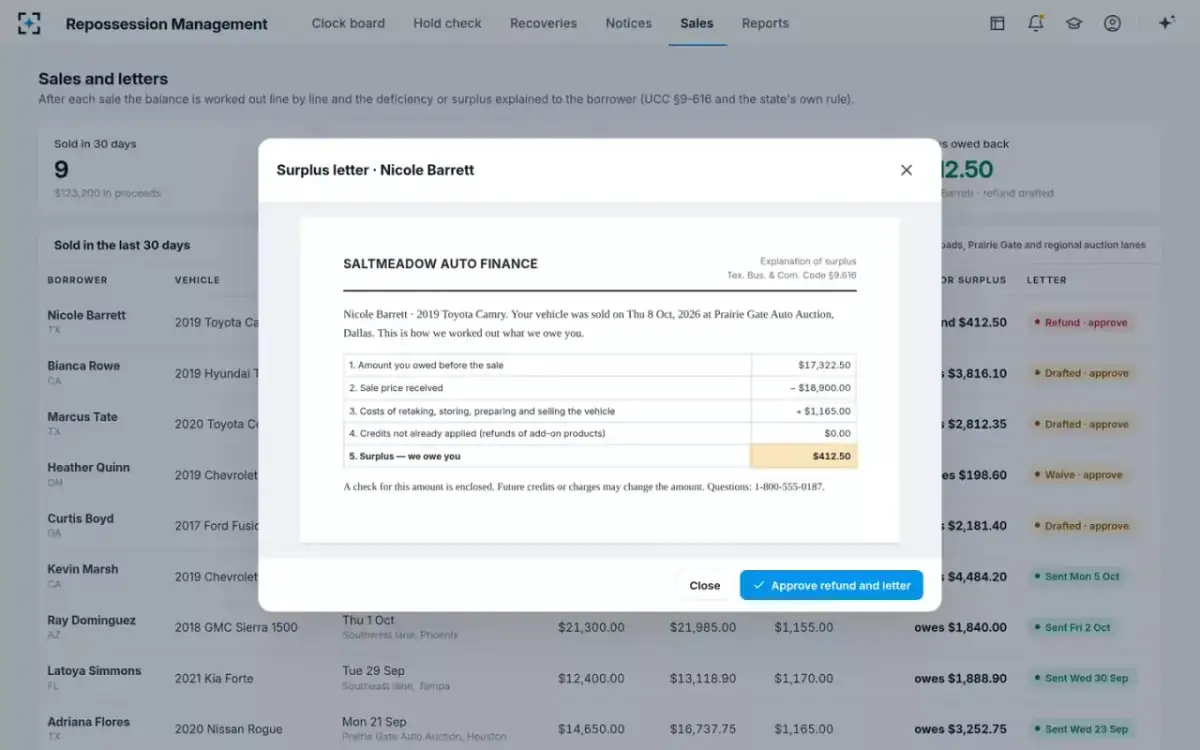Click the Waive · approve status pill
The width and height of the screenshot is (1200, 750).
pos(1078,475)
